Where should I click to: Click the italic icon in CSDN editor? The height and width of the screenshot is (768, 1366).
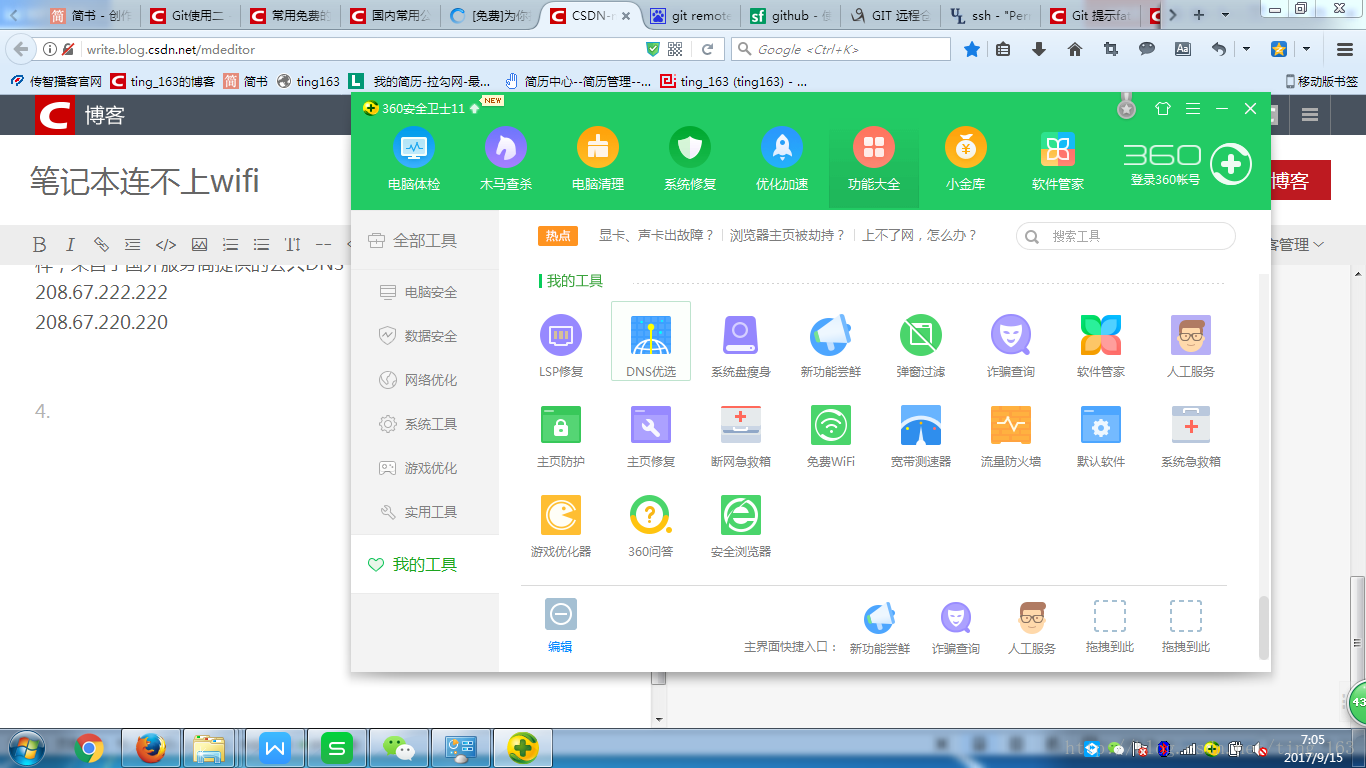[x=70, y=244]
